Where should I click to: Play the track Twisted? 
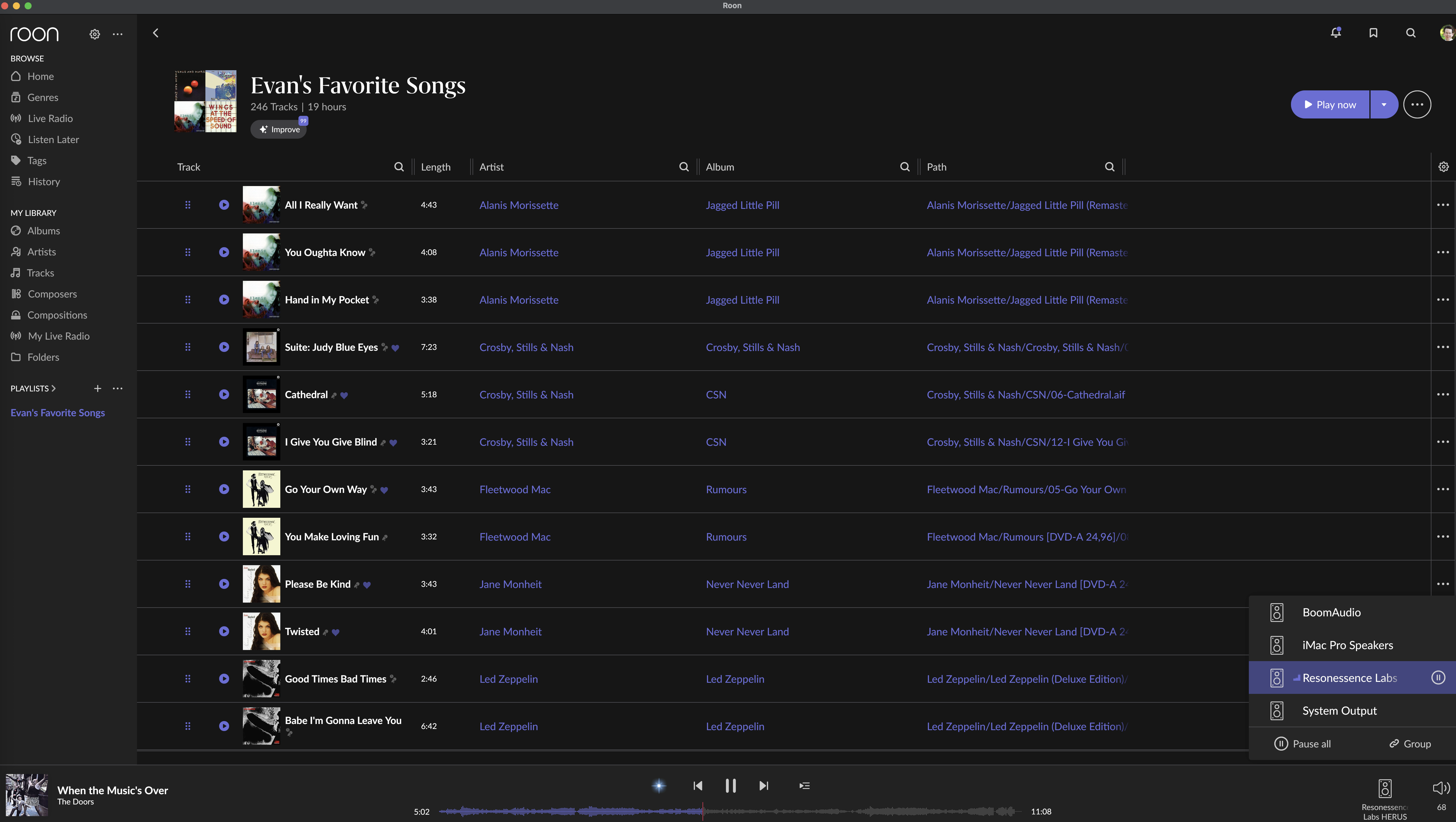click(x=224, y=632)
